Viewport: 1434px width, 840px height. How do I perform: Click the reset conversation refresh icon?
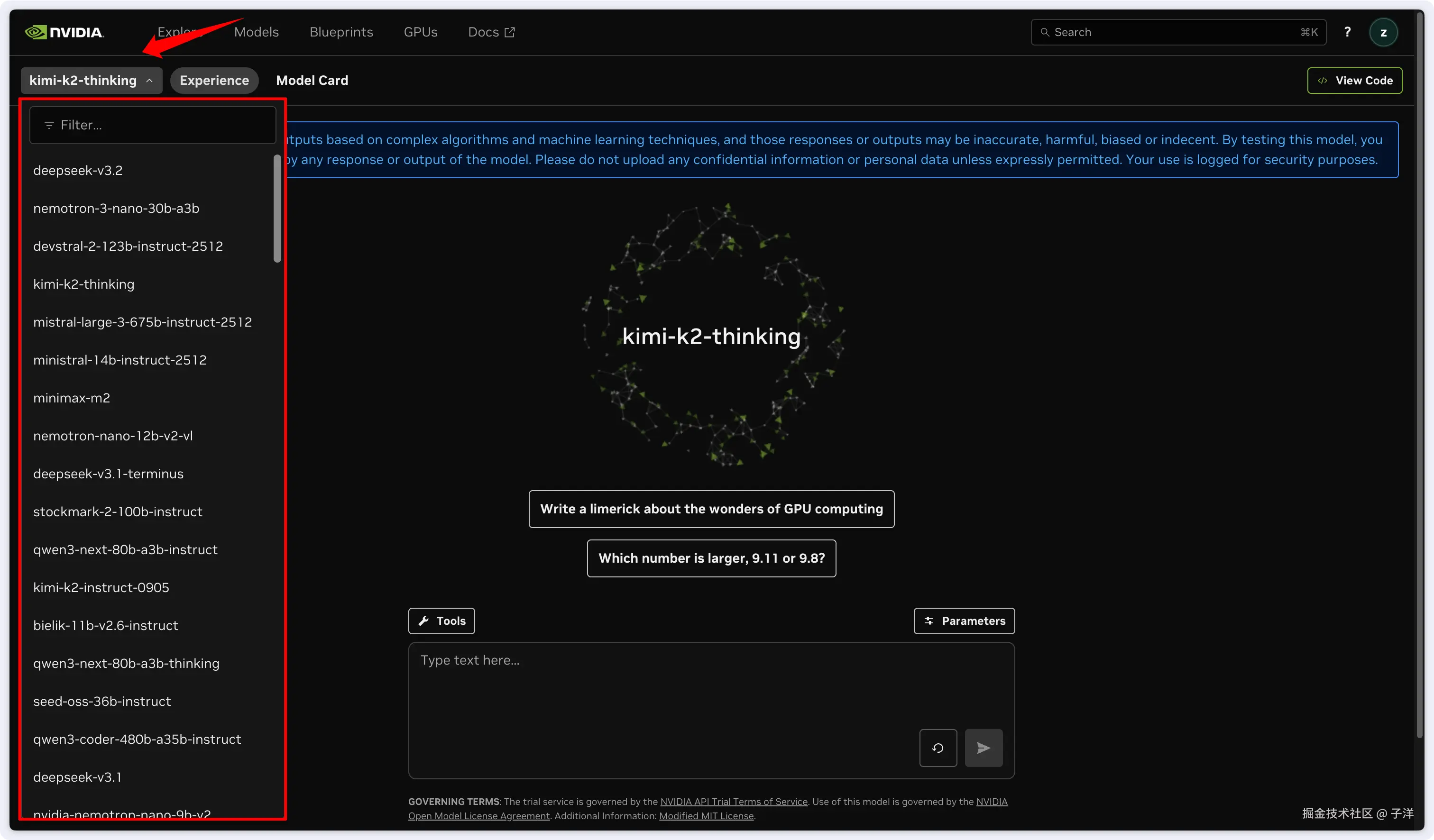[938, 748]
